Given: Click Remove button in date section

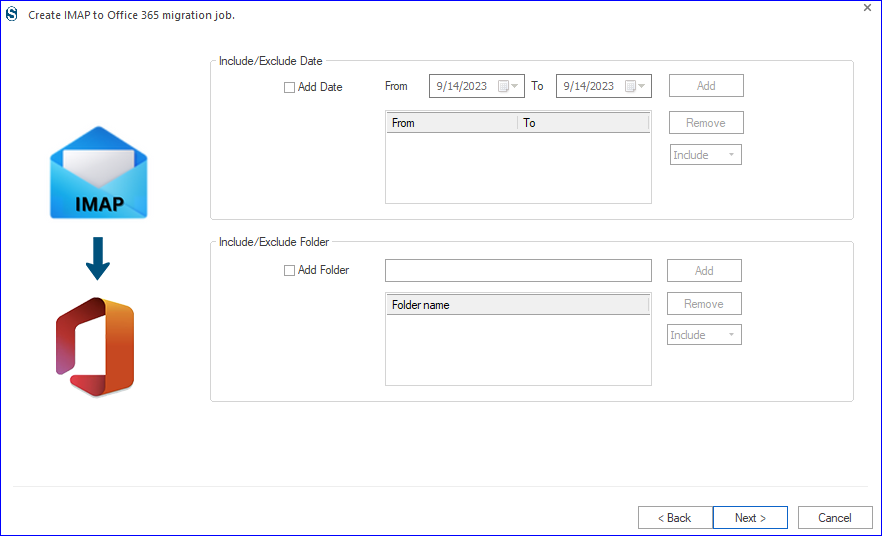Looking at the screenshot, I should coord(706,123).
